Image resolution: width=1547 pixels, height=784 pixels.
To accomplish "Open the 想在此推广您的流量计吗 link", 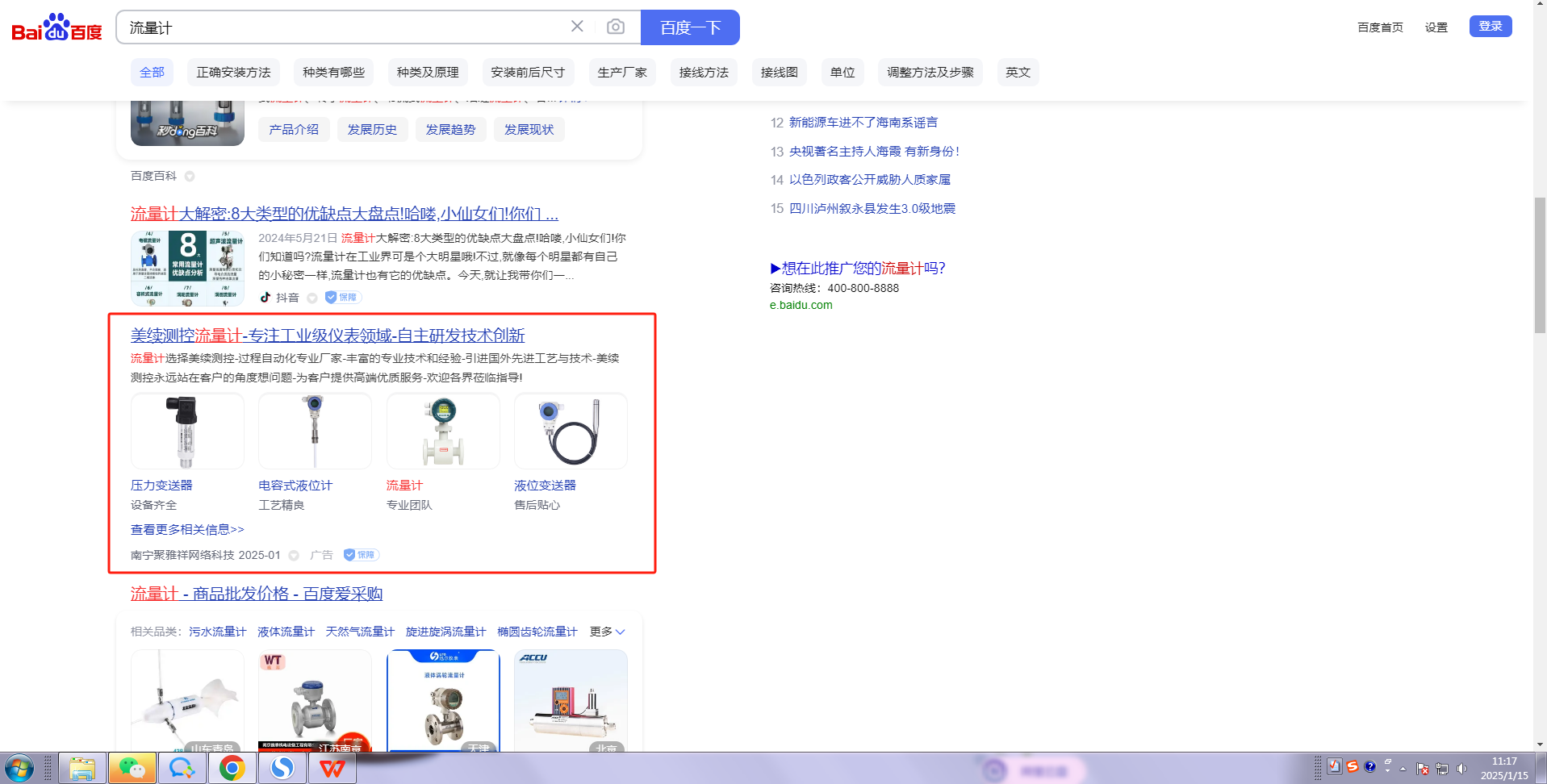I will coord(858,269).
